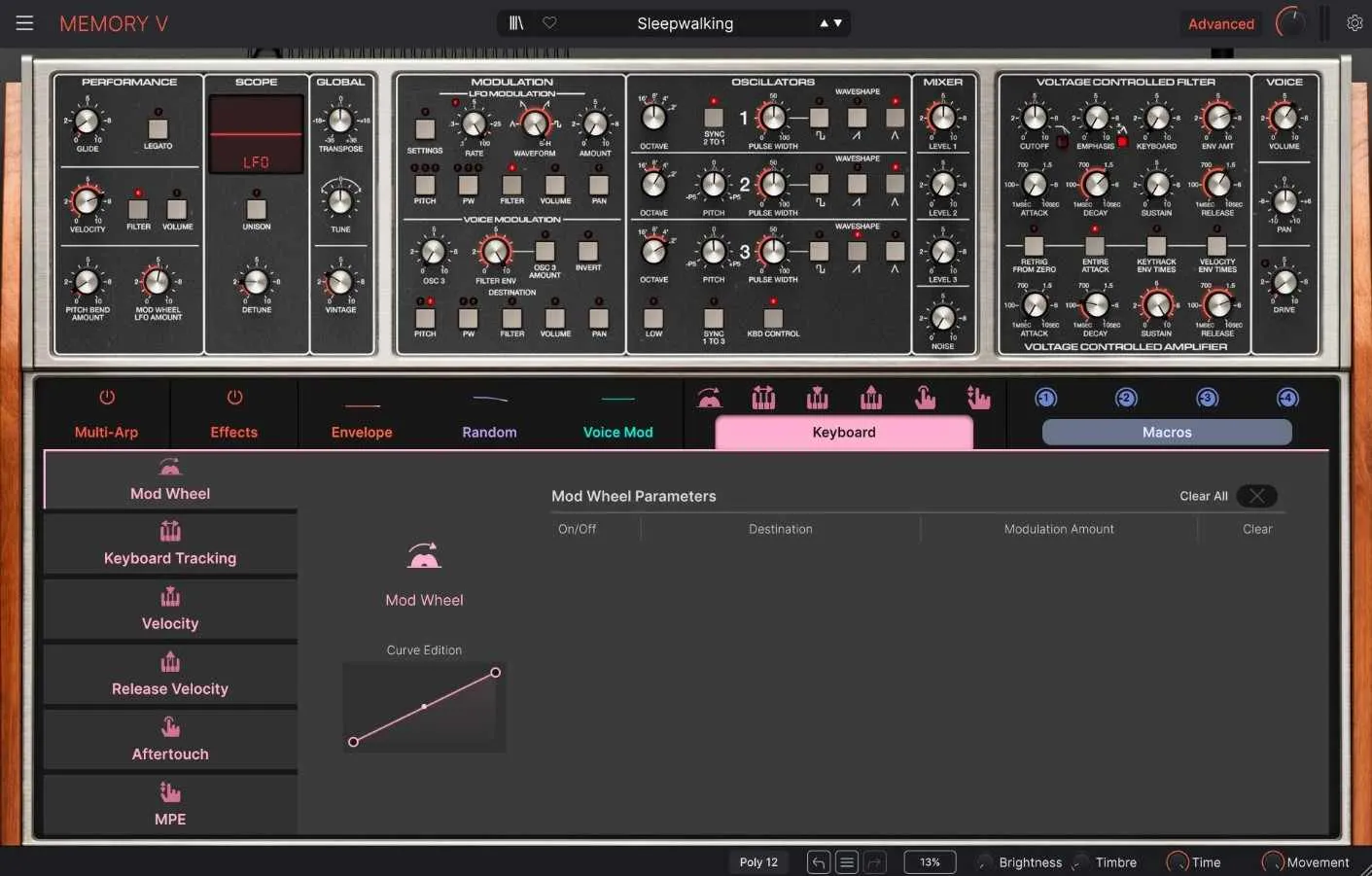Favorite the preset with the heart icon

(x=549, y=22)
